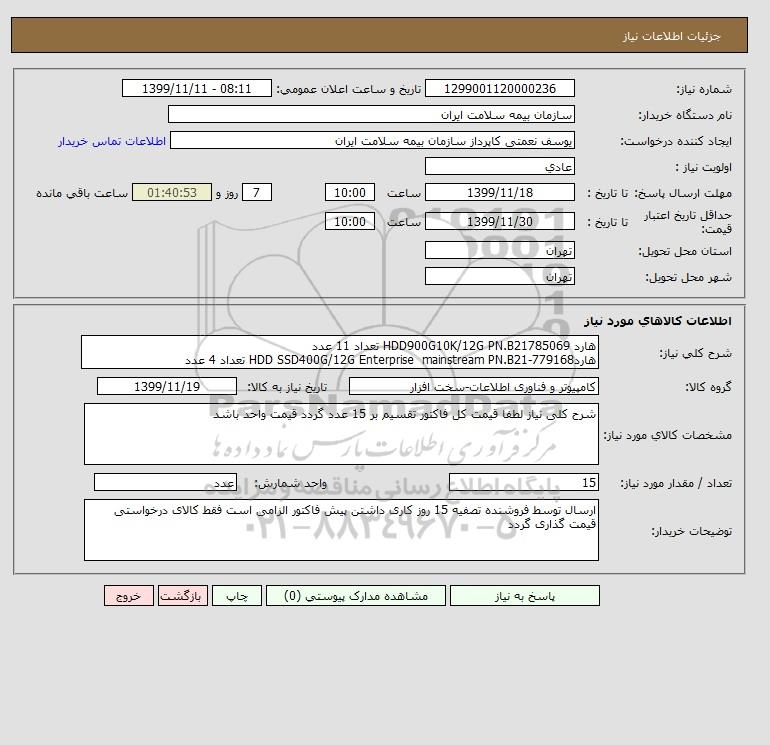
Task: Click the مهلت ارسال پاسخ label
Action: tap(682, 193)
